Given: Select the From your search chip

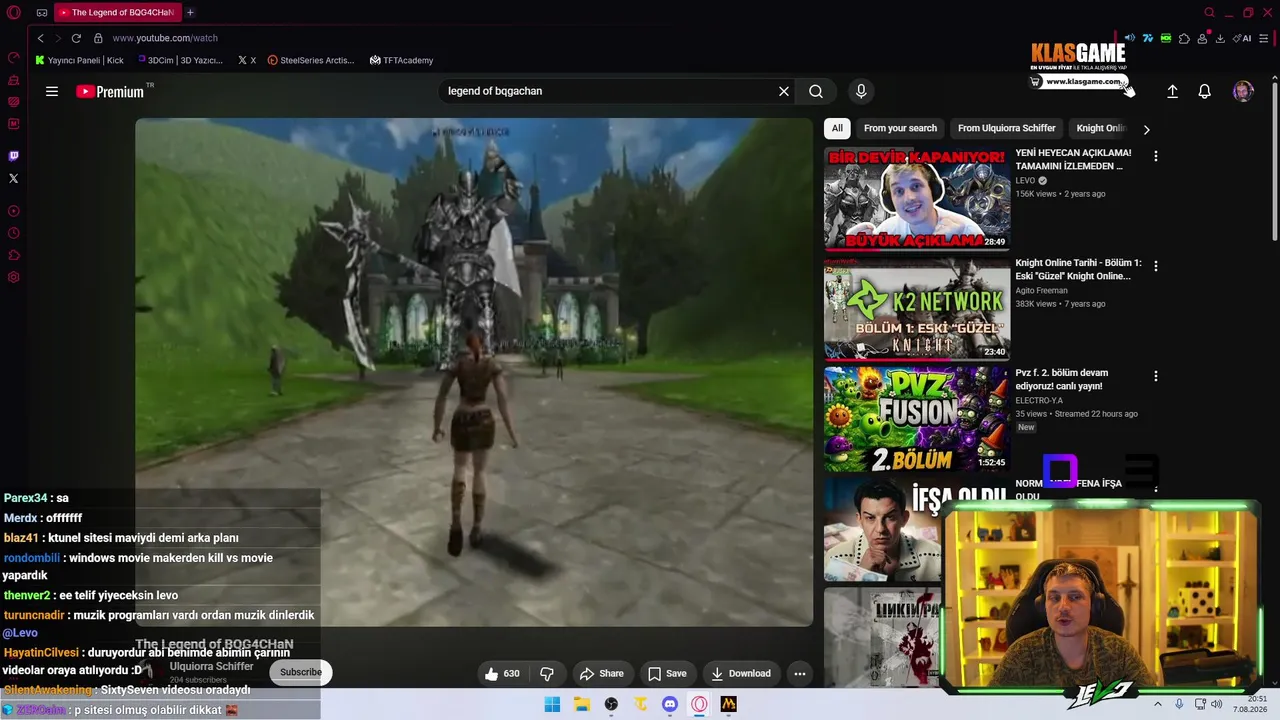Looking at the screenshot, I should (x=900, y=128).
